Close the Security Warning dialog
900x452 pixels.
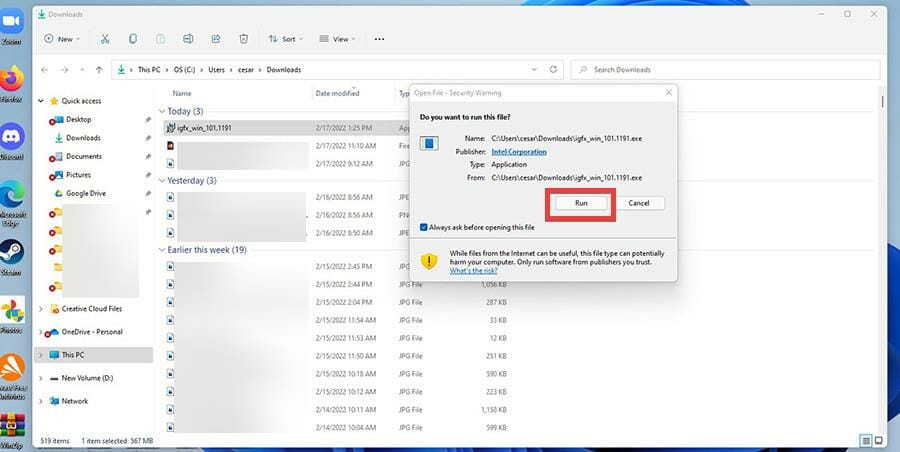pyautogui.click(x=668, y=92)
